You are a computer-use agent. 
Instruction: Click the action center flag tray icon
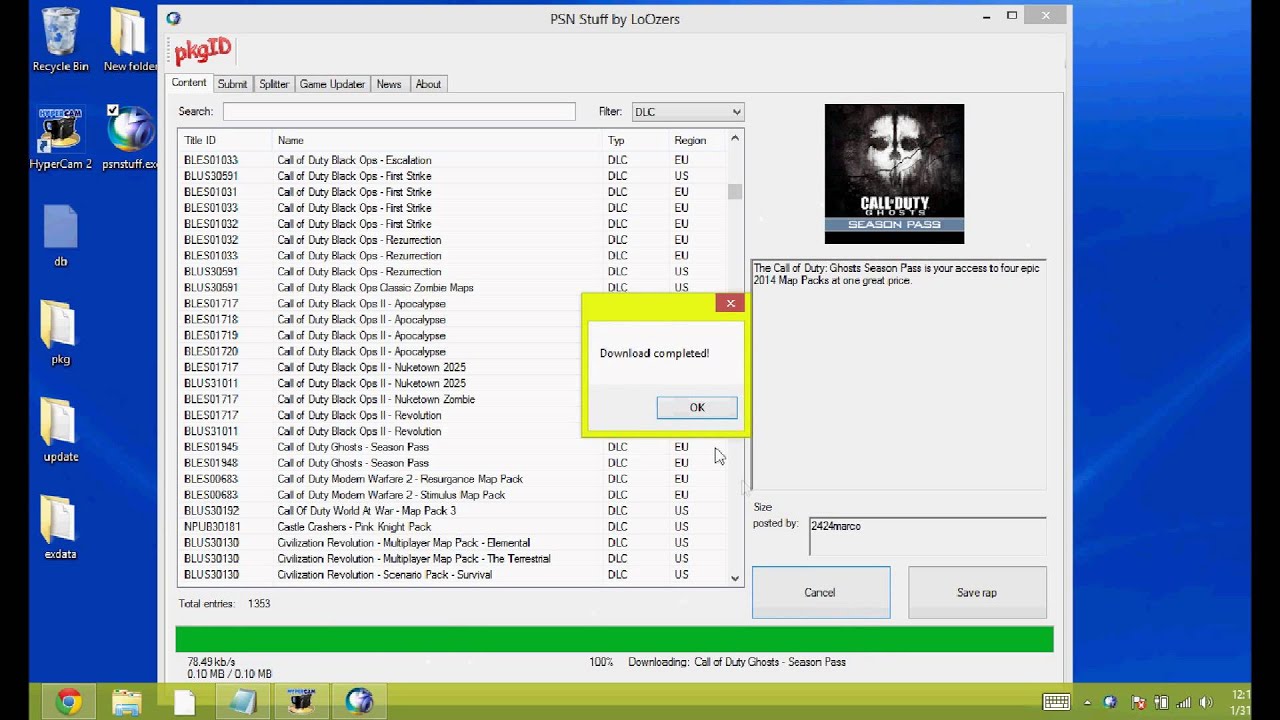tap(1136, 702)
